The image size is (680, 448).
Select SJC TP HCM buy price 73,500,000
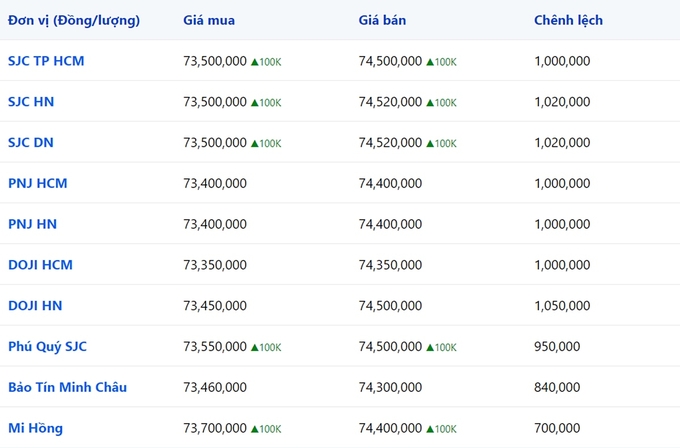215,61
